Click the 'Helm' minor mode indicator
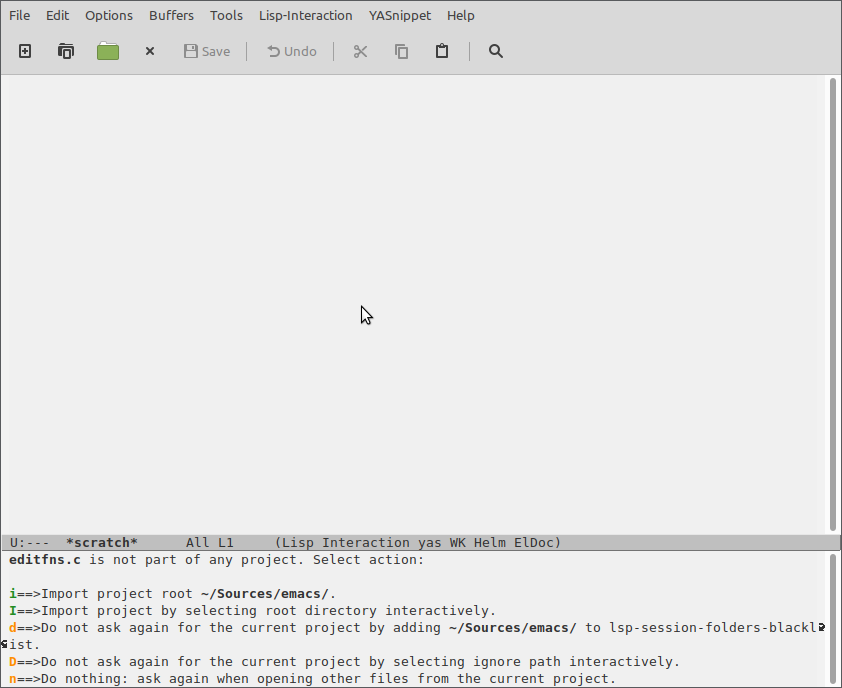 [490, 542]
